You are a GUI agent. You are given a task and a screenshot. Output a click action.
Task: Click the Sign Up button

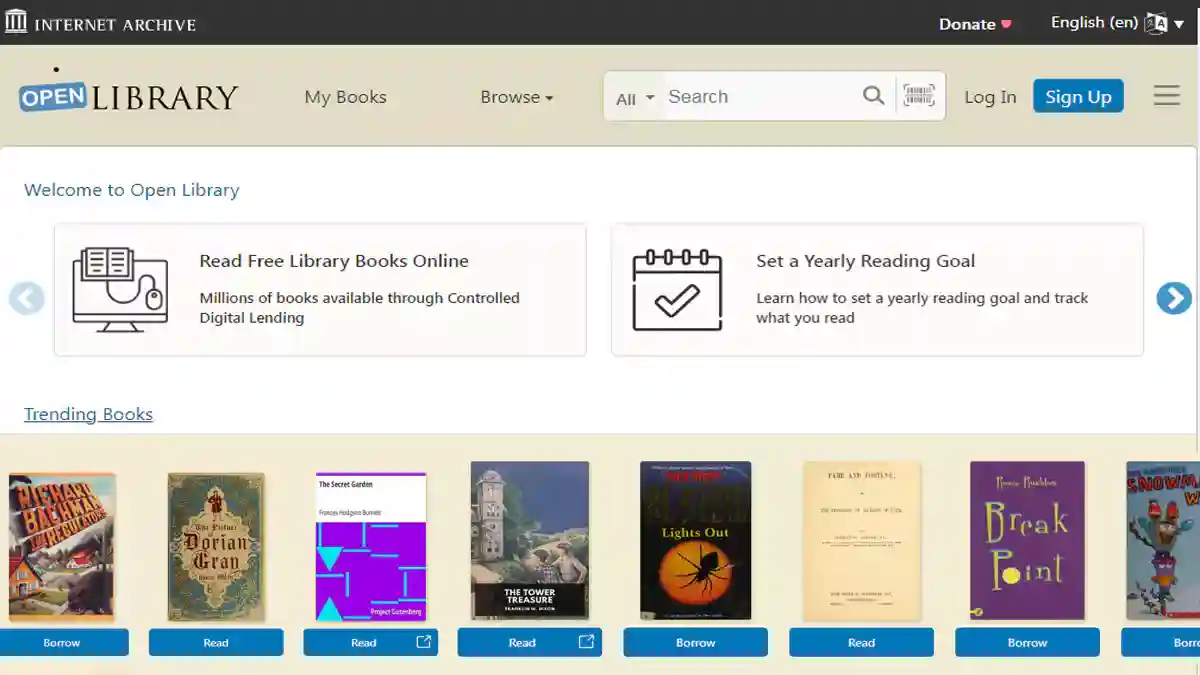pos(1078,96)
